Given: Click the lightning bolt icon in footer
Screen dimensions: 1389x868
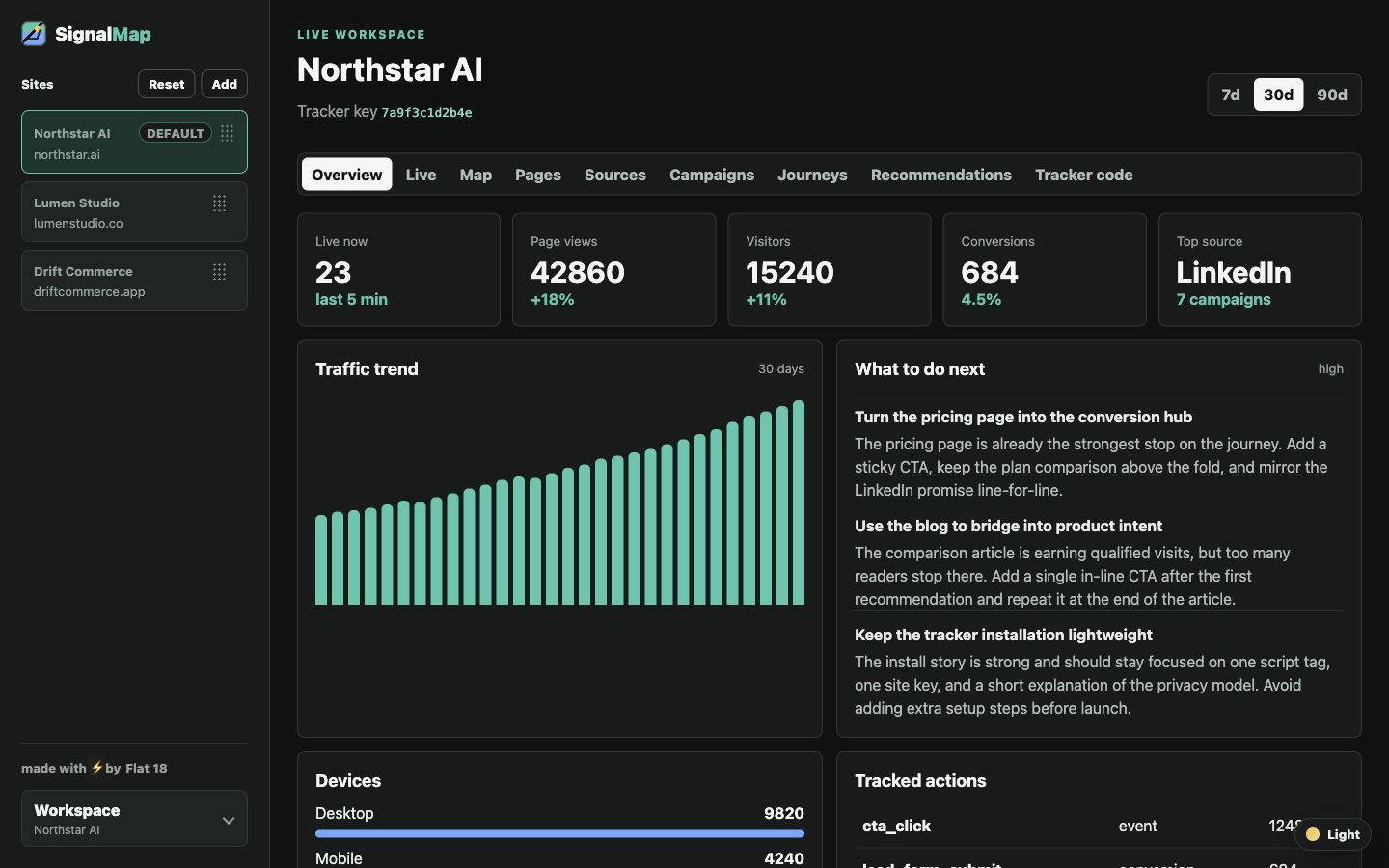Looking at the screenshot, I should click(x=96, y=768).
